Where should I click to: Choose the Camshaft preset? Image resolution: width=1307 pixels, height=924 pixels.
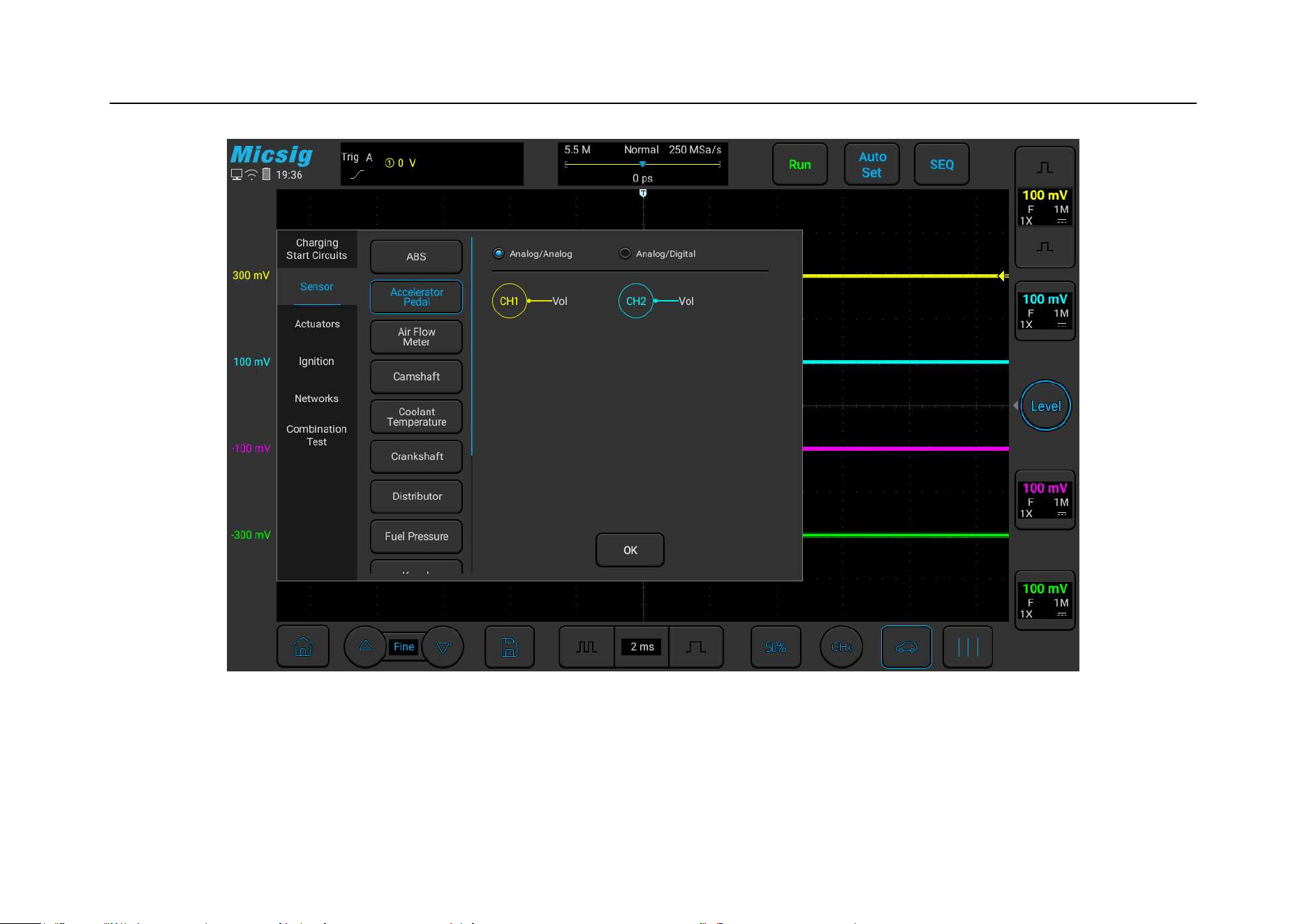point(416,377)
